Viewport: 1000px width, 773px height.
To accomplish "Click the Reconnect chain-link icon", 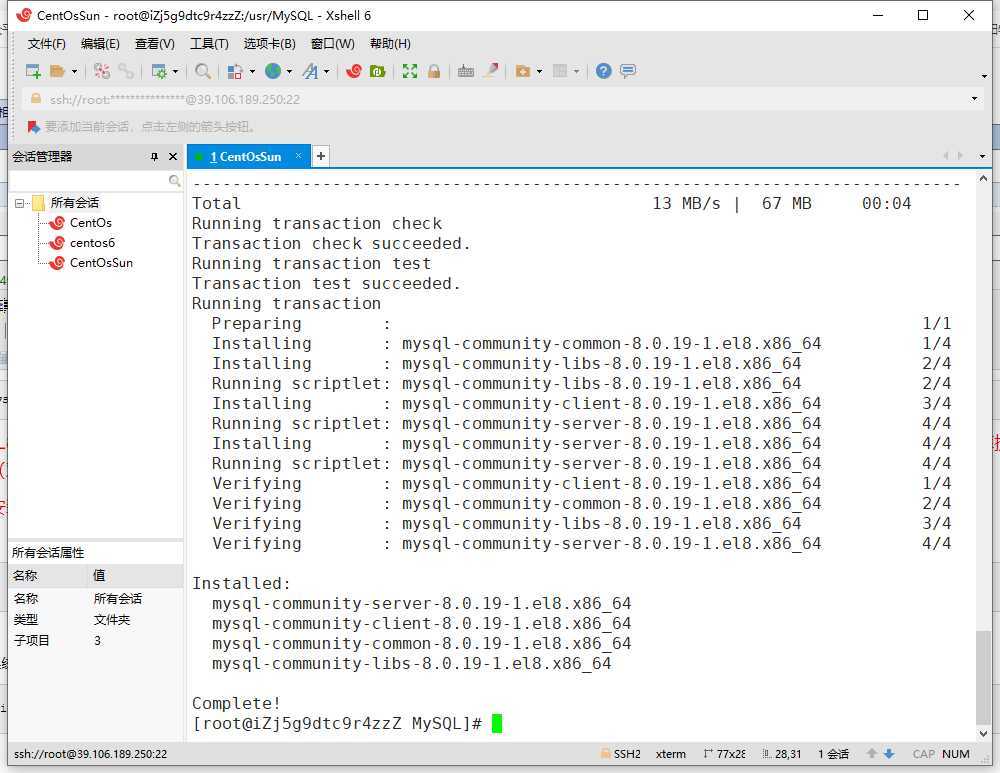I will point(126,71).
